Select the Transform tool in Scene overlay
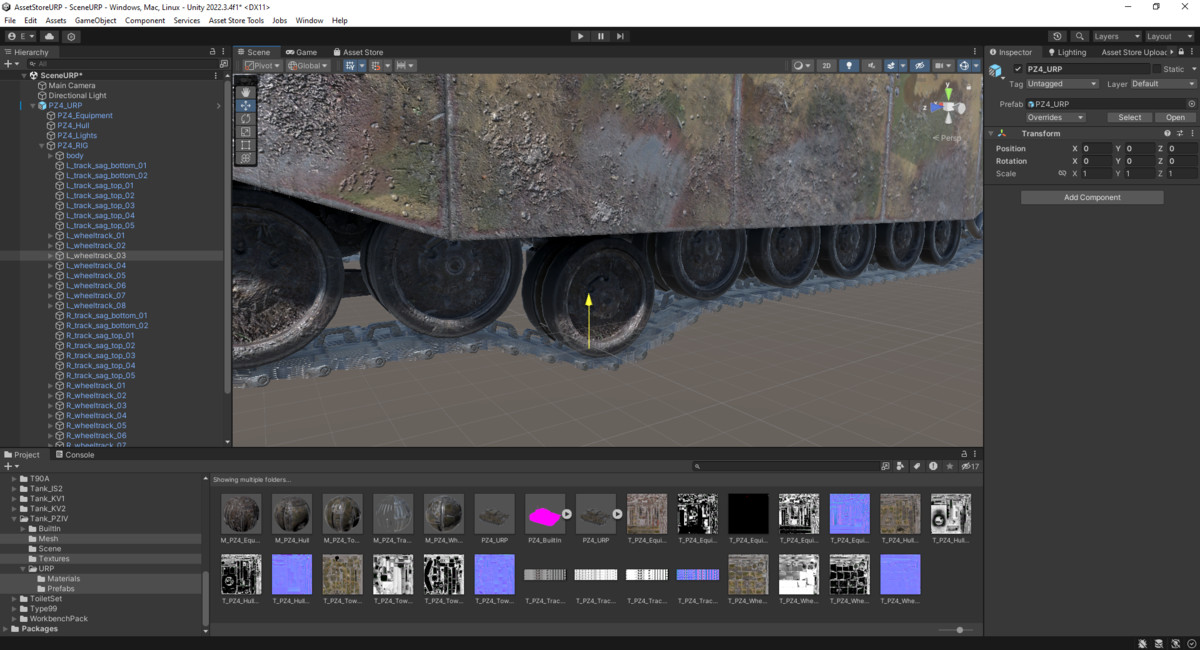 coord(246,158)
